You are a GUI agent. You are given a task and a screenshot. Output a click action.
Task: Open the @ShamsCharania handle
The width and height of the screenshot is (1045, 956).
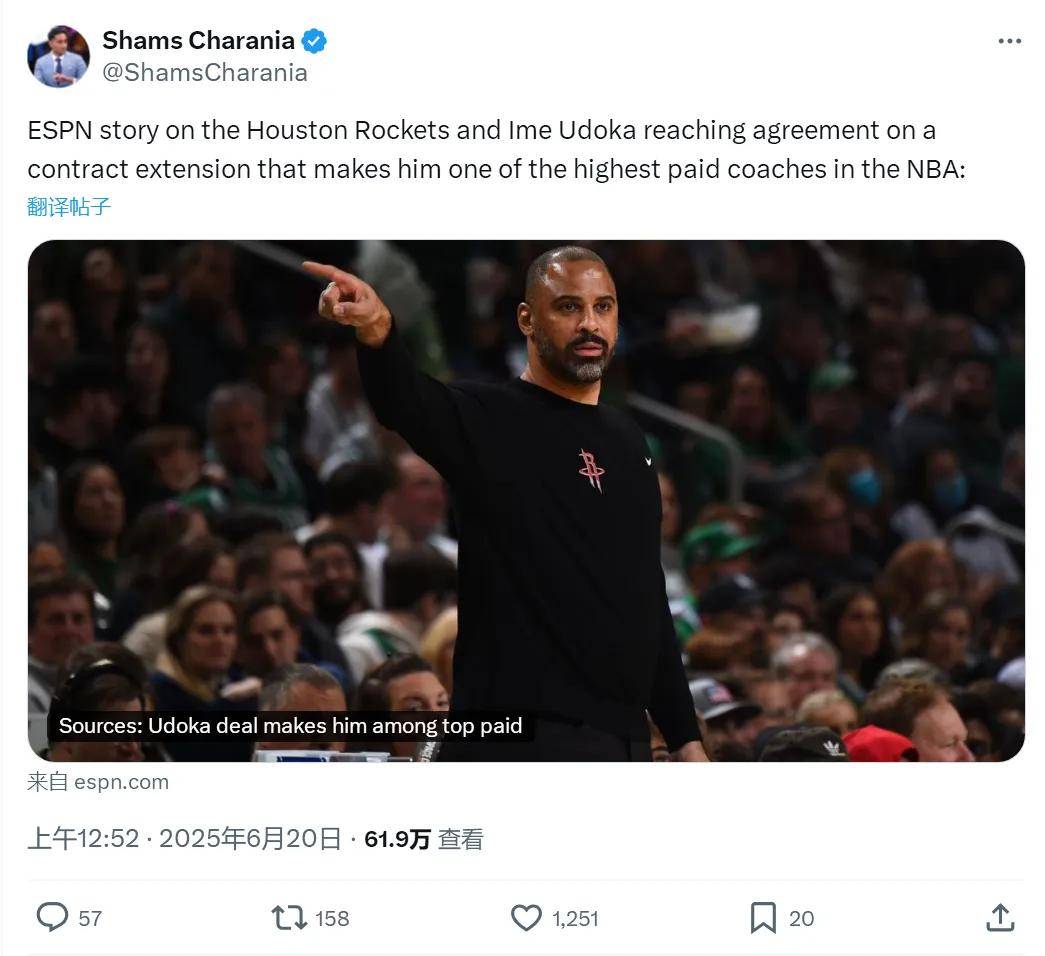click(205, 73)
